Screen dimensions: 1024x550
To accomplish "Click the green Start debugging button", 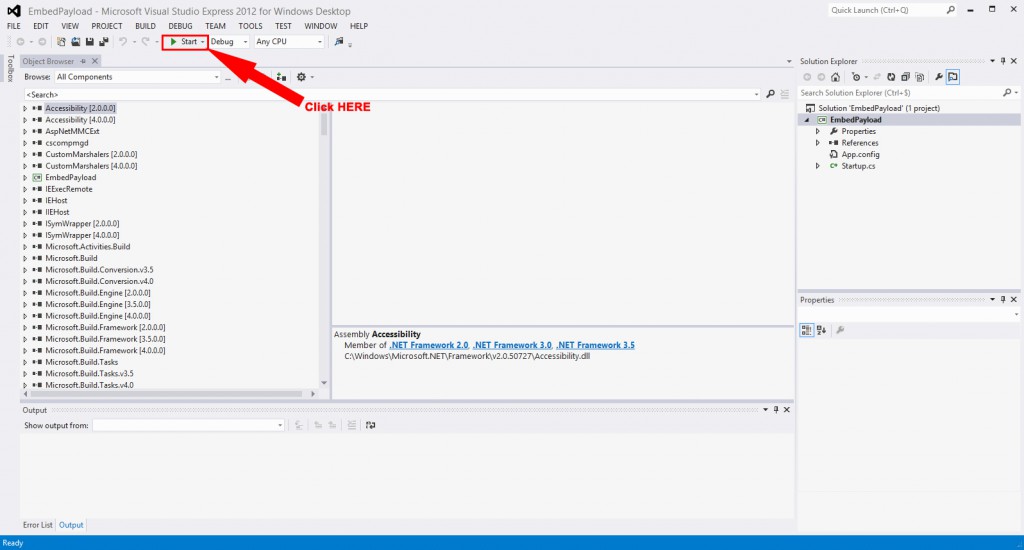I will click(x=184, y=42).
